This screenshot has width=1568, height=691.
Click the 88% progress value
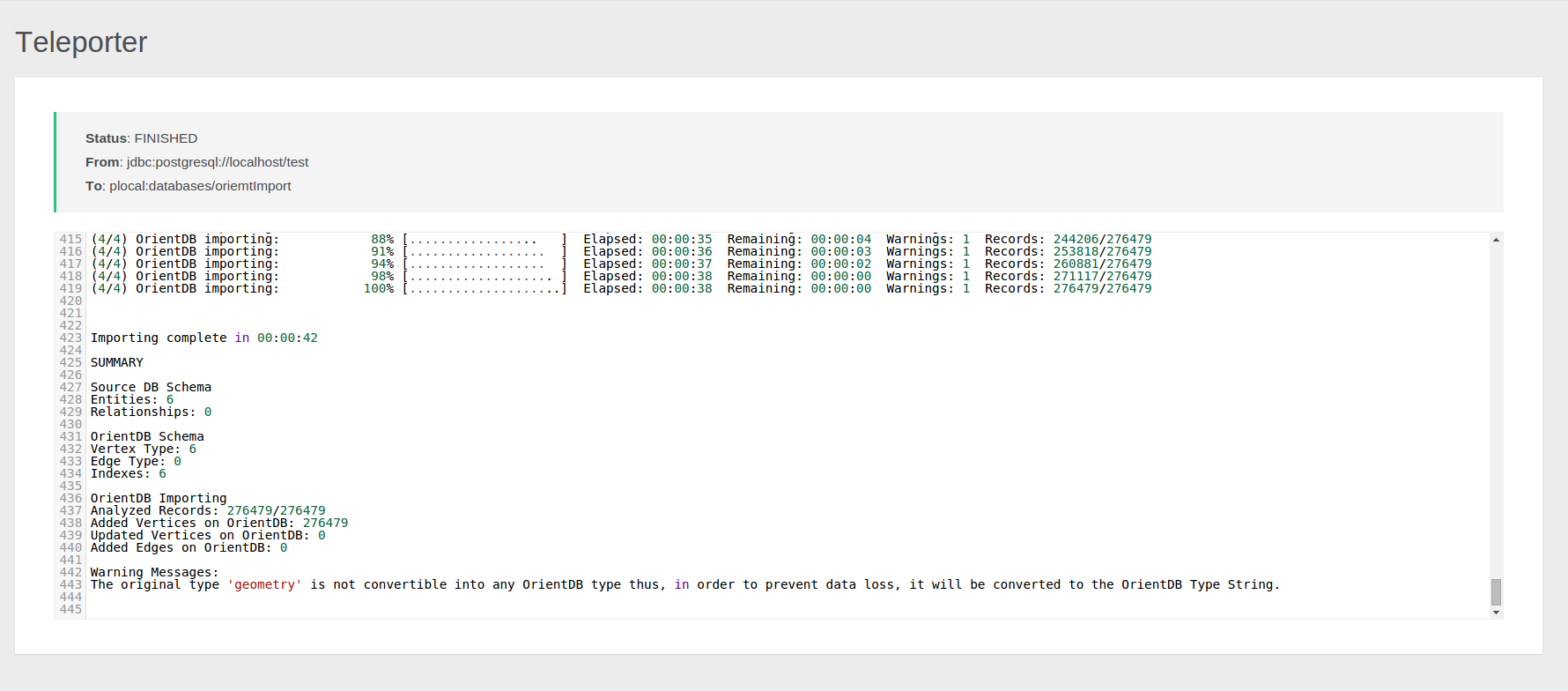pos(382,239)
